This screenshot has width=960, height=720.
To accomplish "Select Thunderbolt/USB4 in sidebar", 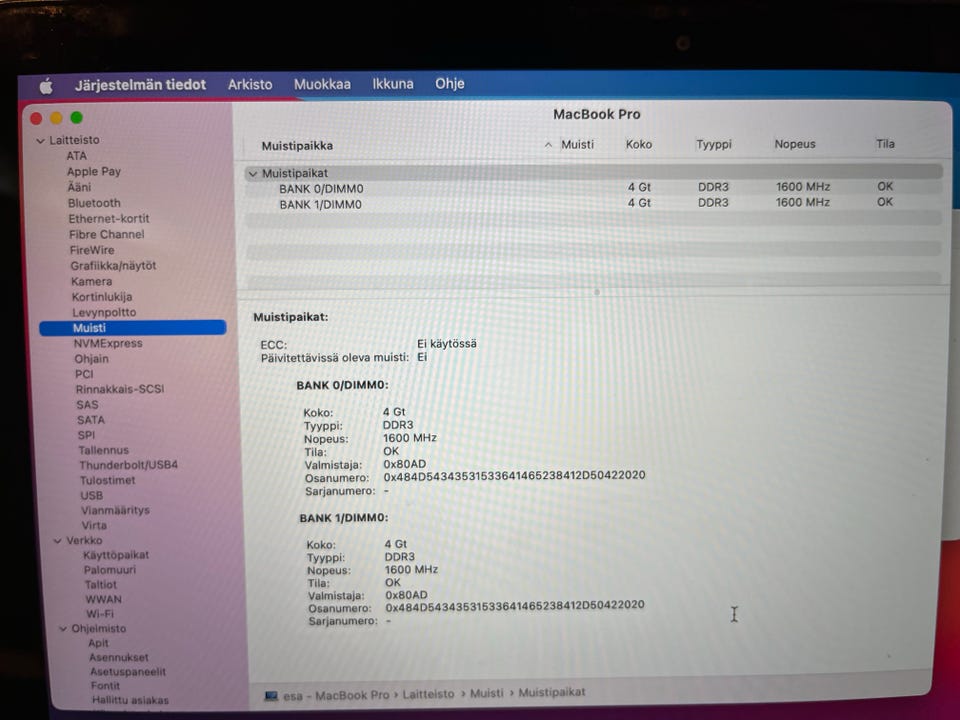I will coord(129,465).
